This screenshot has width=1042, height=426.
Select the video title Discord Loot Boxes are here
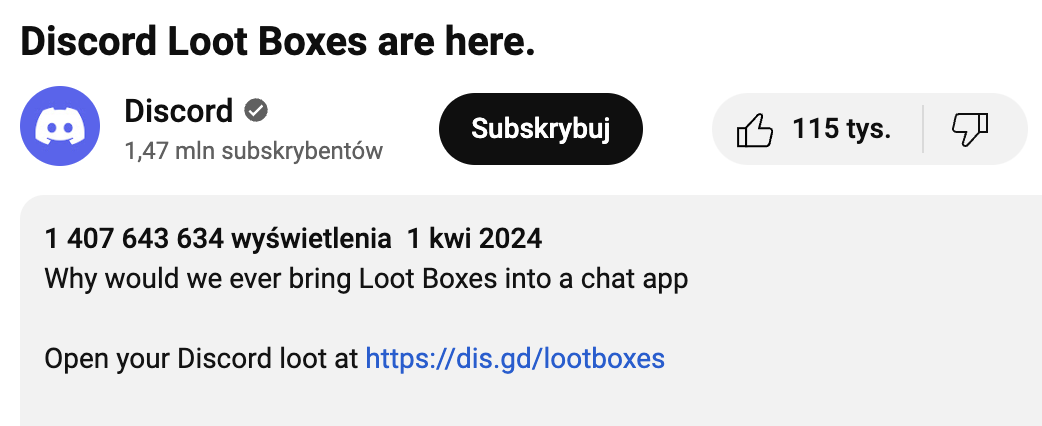tap(278, 41)
